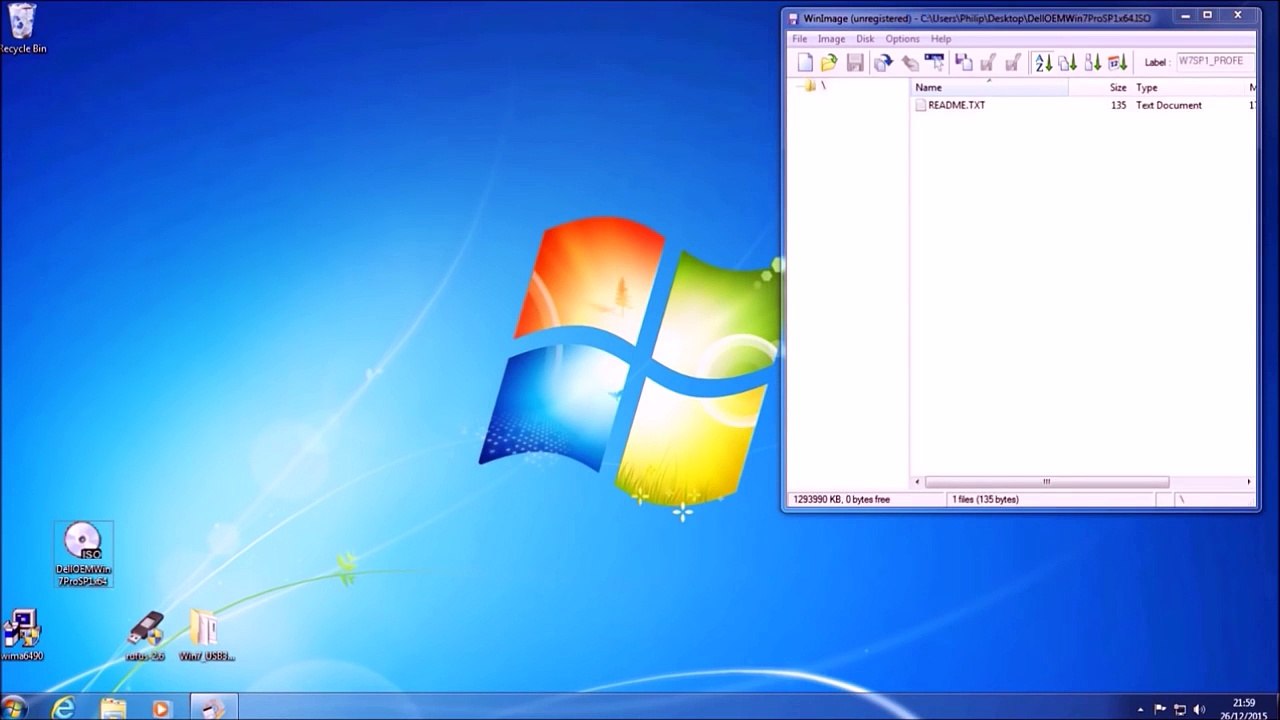The height and width of the screenshot is (720, 1280).
Task: Click the horizontal scrollbar thumb in file list
Action: [1047, 482]
